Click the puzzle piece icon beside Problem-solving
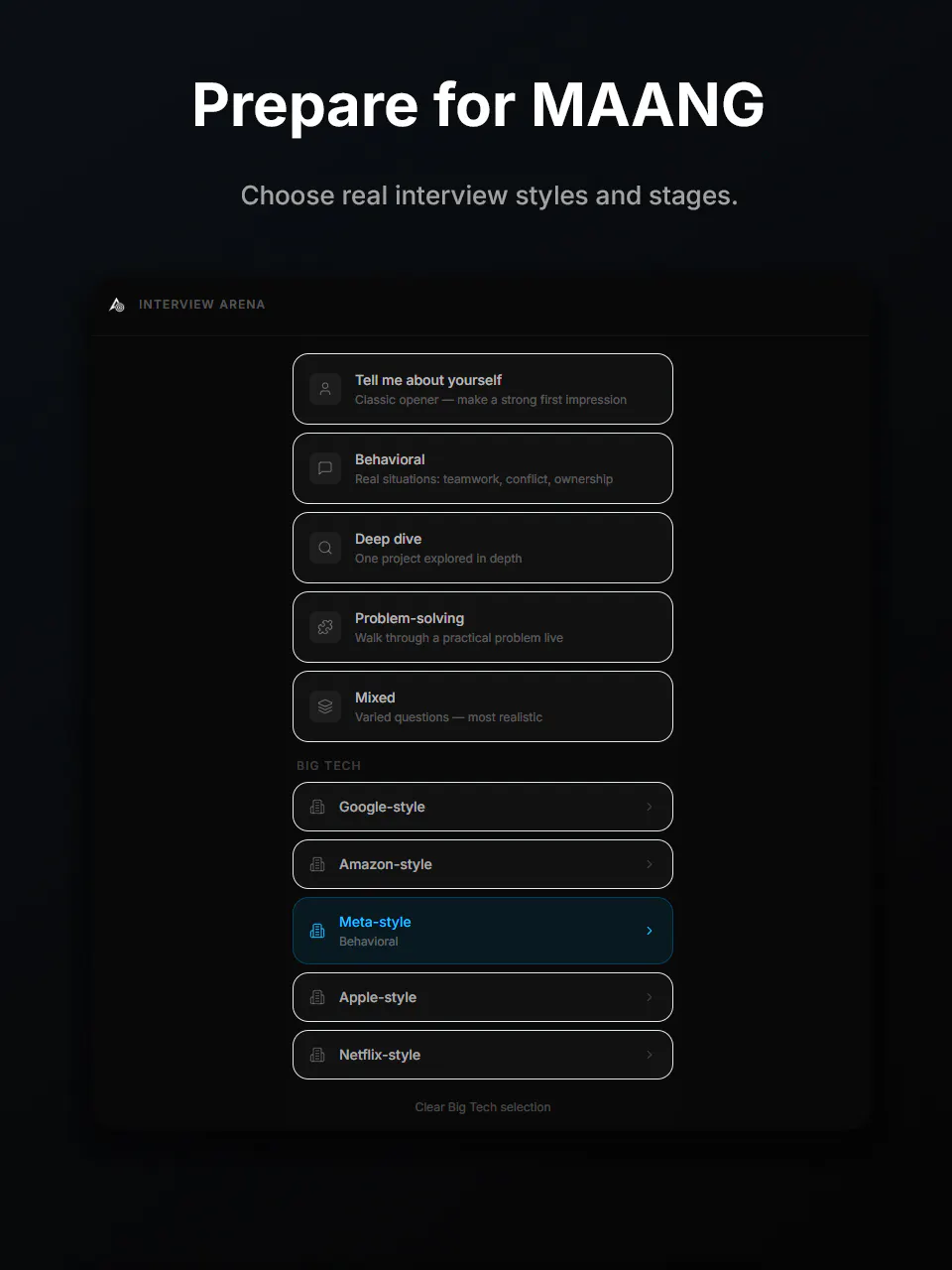The height and width of the screenshot is (1270, 952). (325, 627)
